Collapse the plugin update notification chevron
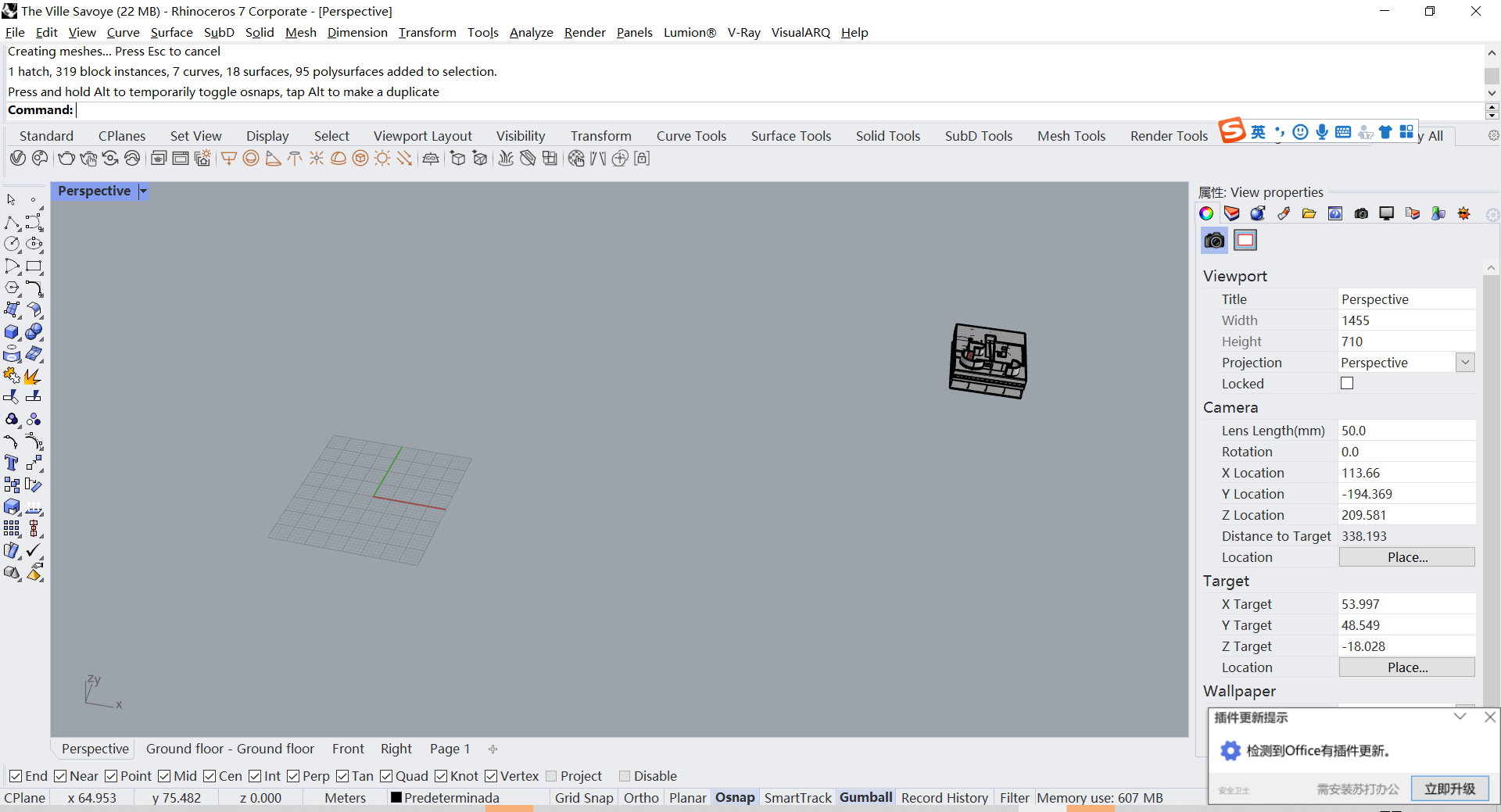The image size is (1501, 812). 1460,717
